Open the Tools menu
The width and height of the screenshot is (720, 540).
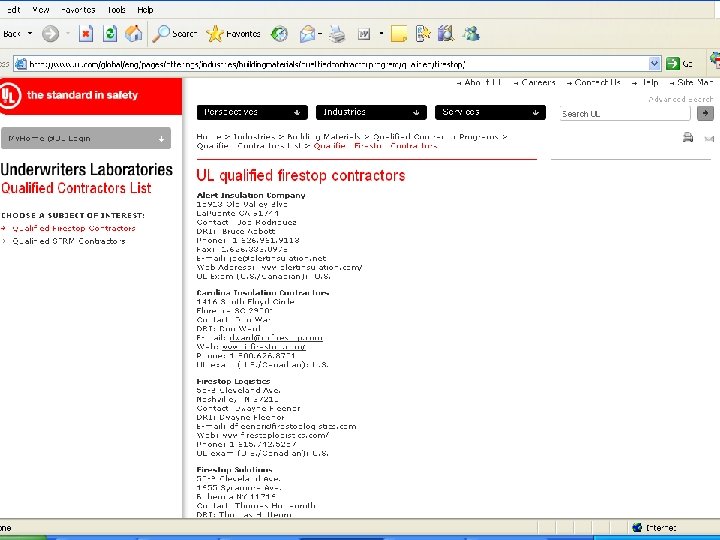coord(116,10)
